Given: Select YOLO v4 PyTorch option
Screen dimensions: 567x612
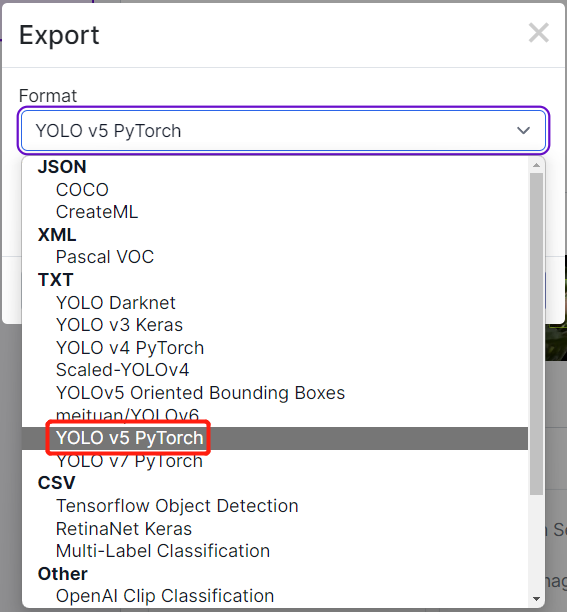Looking at the screenshot, I should coord(275,348).
